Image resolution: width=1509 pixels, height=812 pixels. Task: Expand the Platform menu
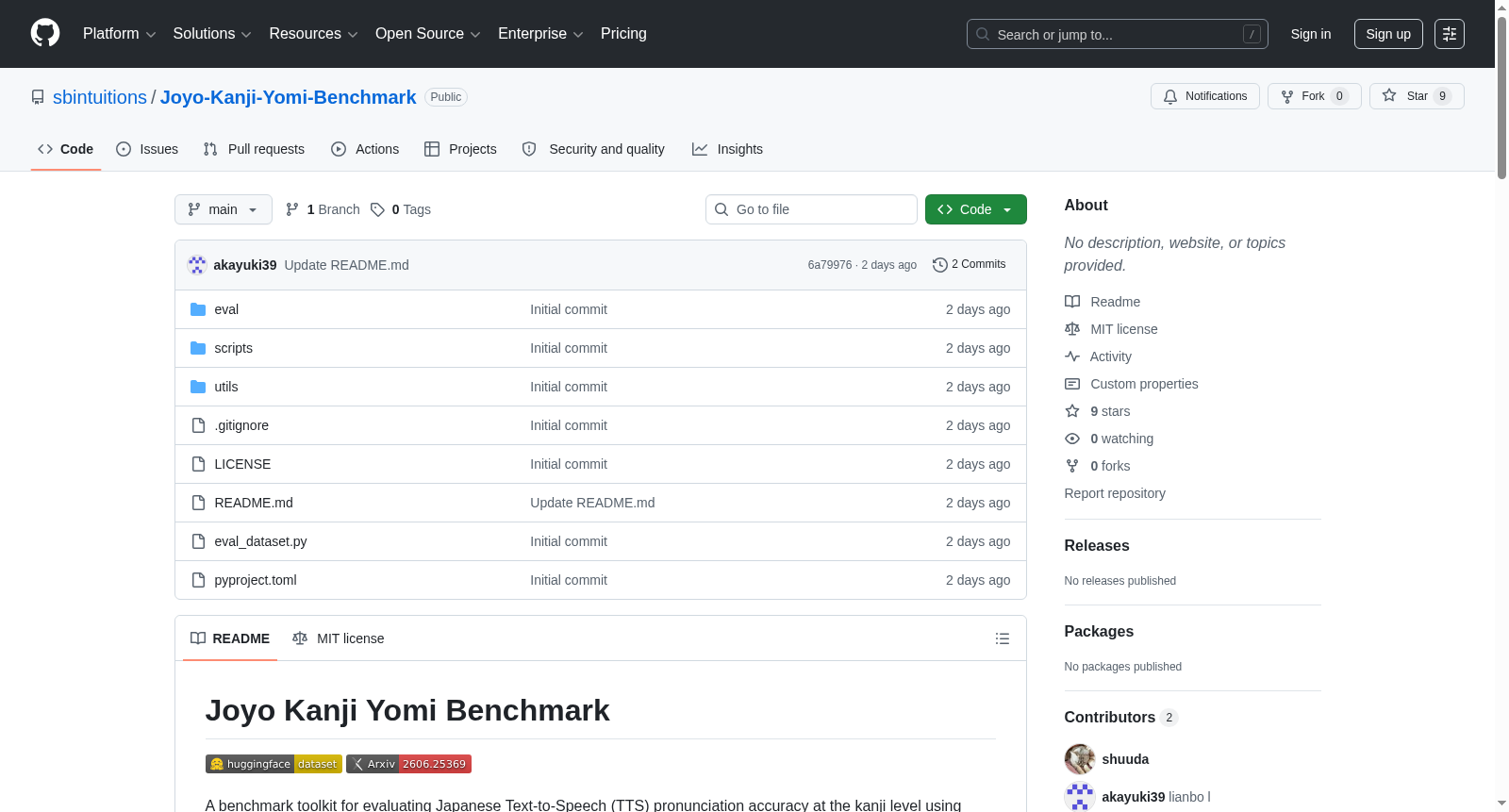point(120,34)
